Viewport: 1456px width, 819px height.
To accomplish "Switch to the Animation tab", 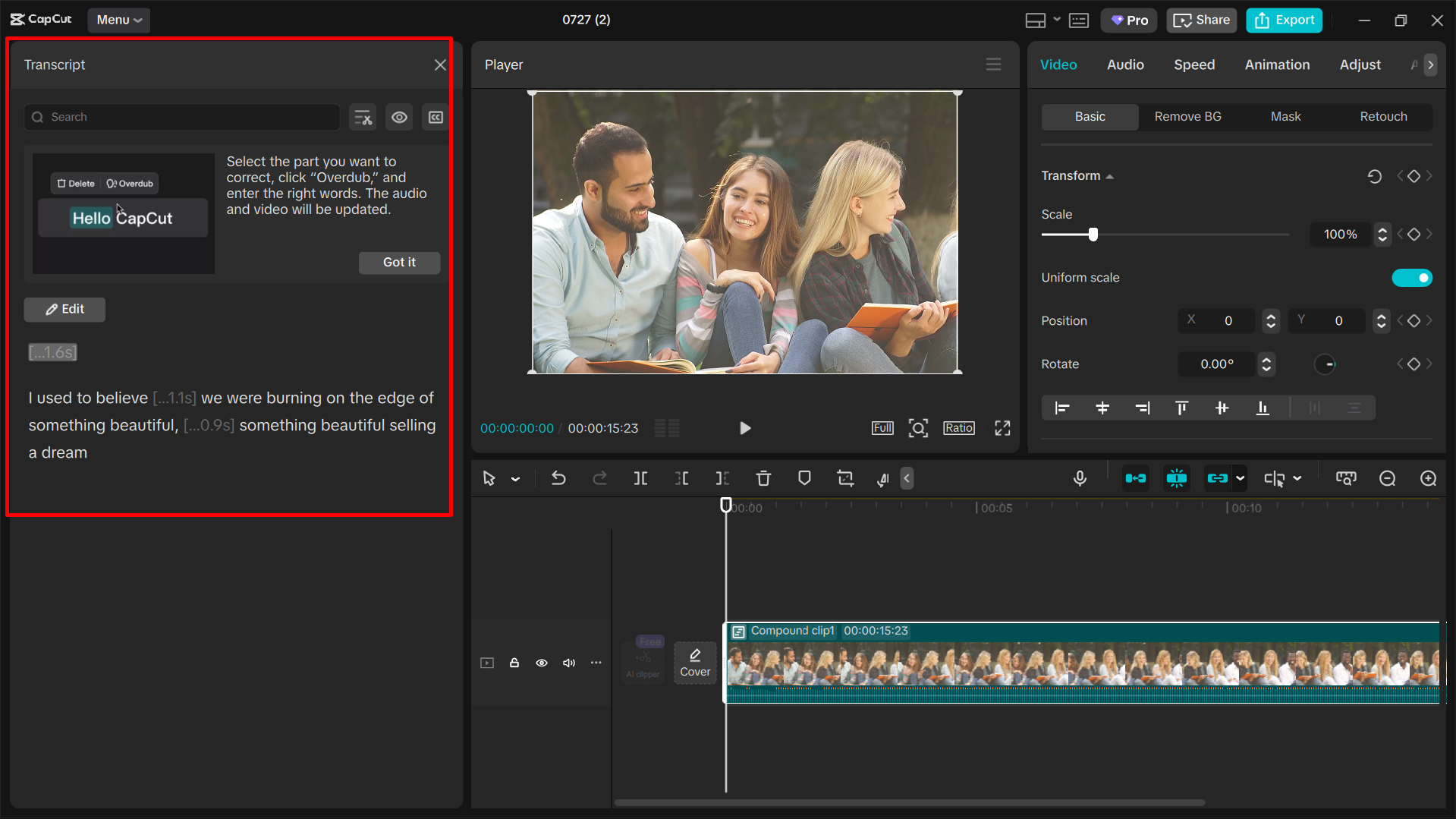I will (1277, 65).
